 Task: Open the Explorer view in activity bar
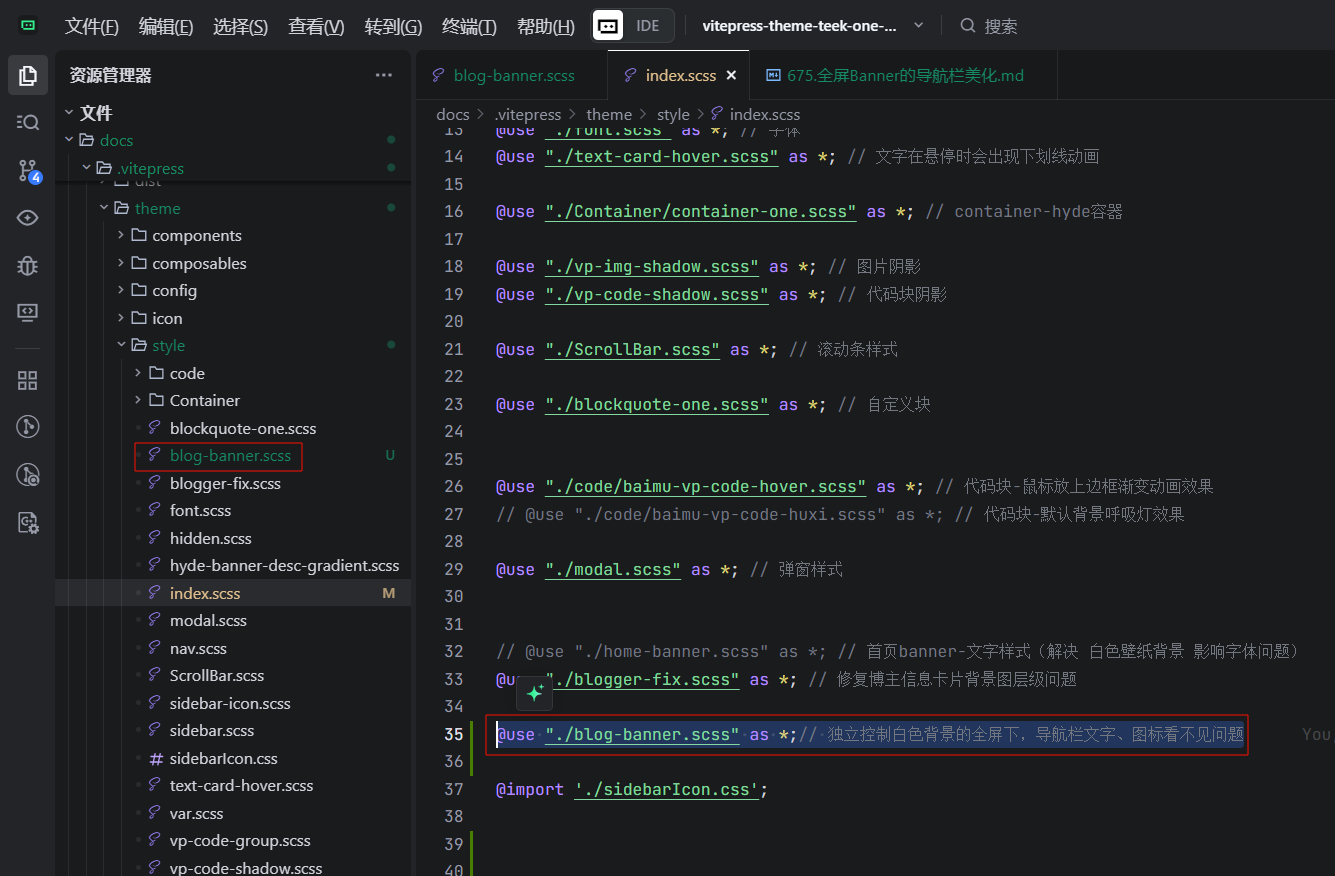tap(28, 75)
